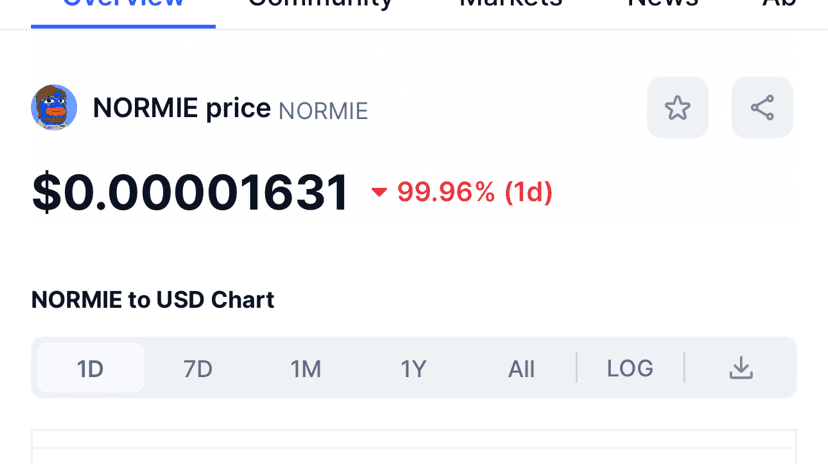Download chart data using download icon
The width and height of the screenshot is (828, 464).
pyautogui.click(x=740, y=368)
